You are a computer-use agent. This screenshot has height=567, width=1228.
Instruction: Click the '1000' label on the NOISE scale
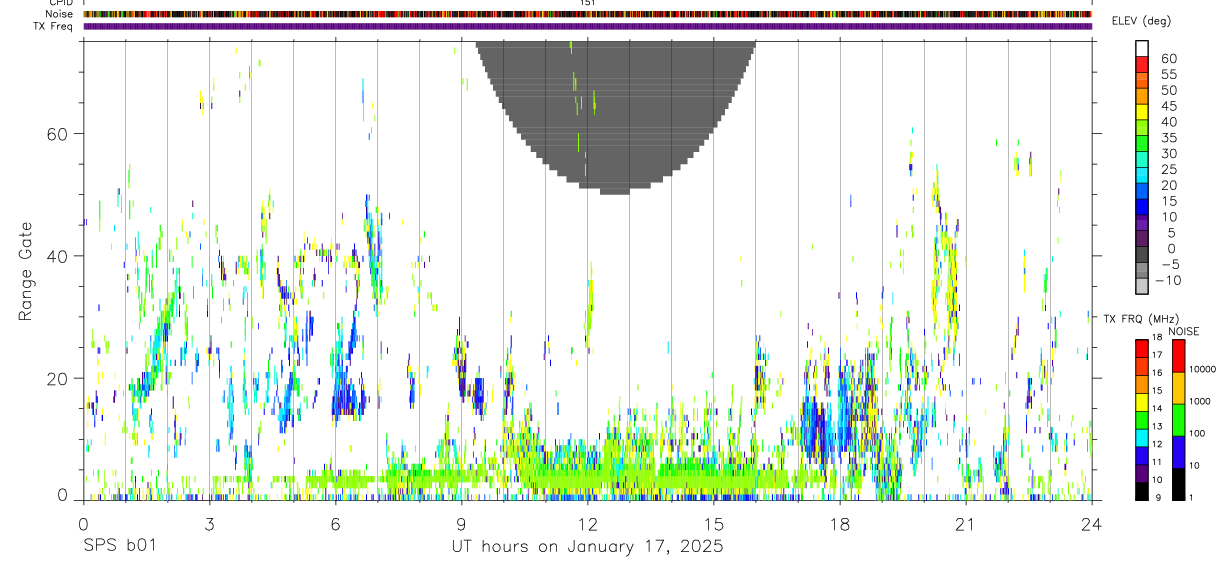1200,400
